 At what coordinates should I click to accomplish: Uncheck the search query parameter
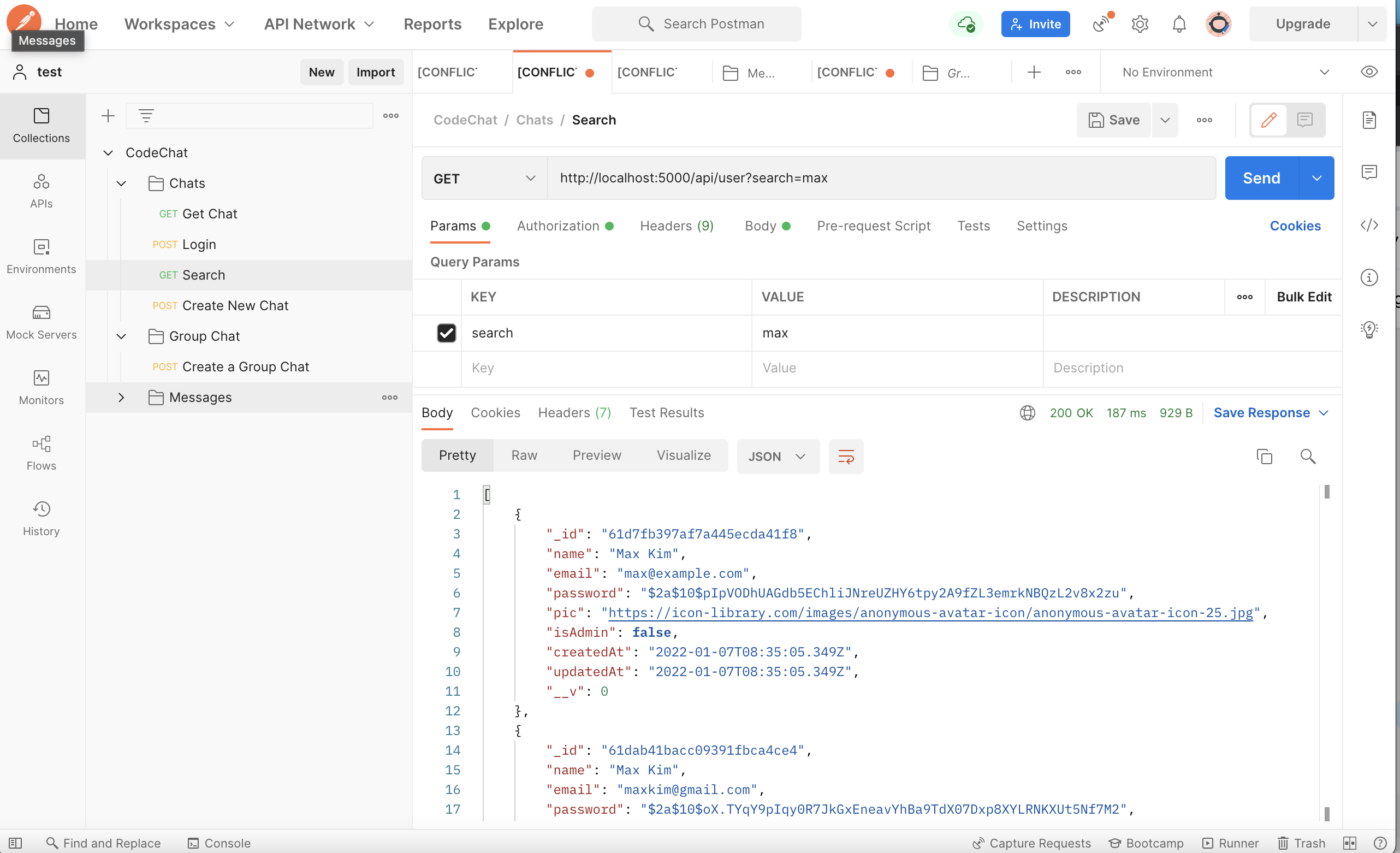(447, 333)
